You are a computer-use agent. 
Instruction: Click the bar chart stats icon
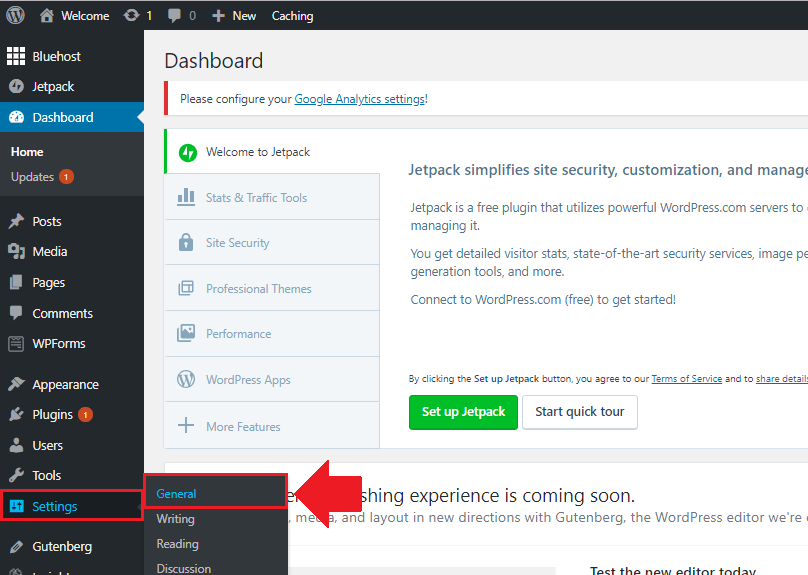pos(186,197)
